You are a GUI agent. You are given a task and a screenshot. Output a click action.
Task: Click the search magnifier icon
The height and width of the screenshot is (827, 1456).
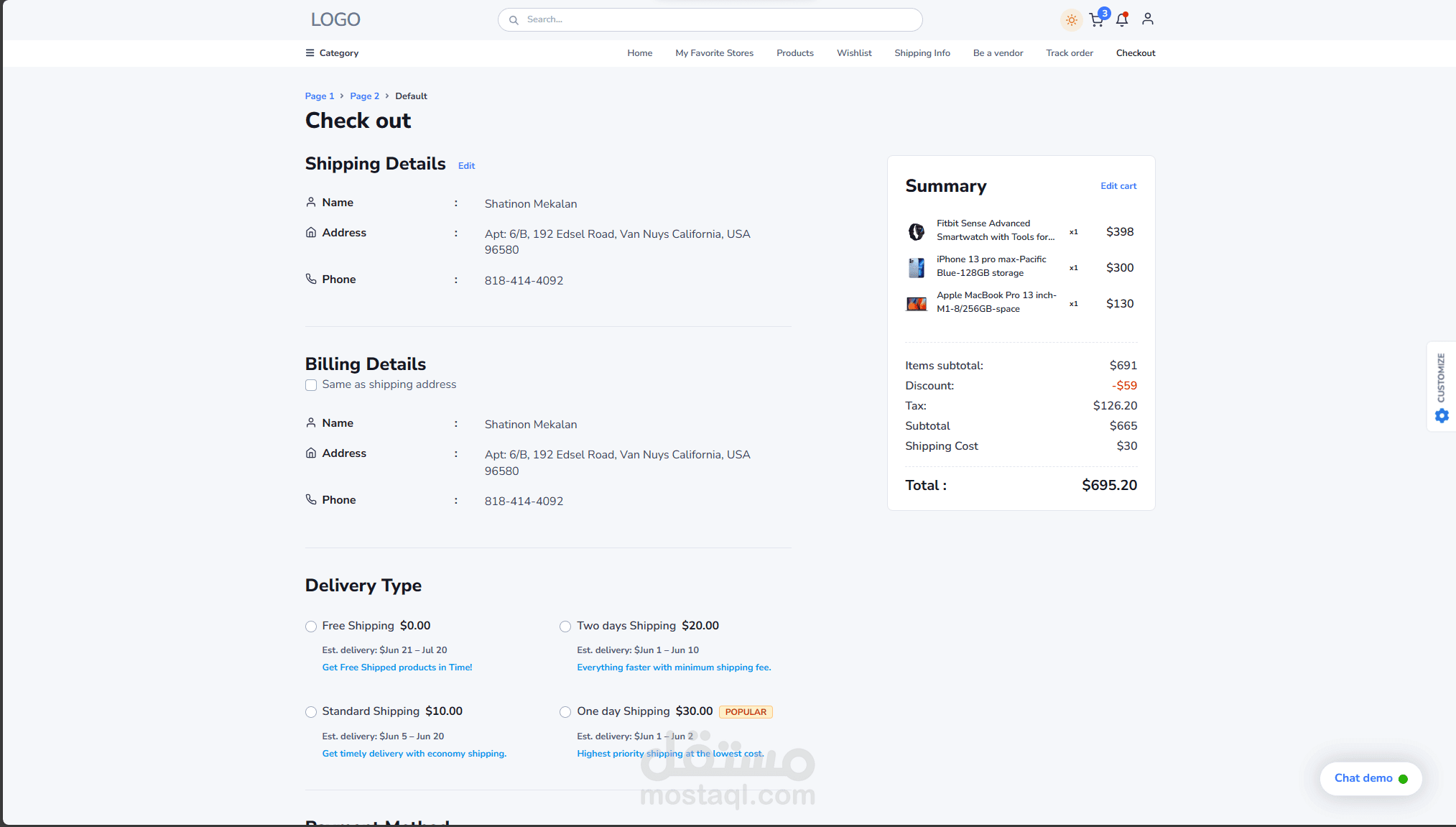click(514, 20)
